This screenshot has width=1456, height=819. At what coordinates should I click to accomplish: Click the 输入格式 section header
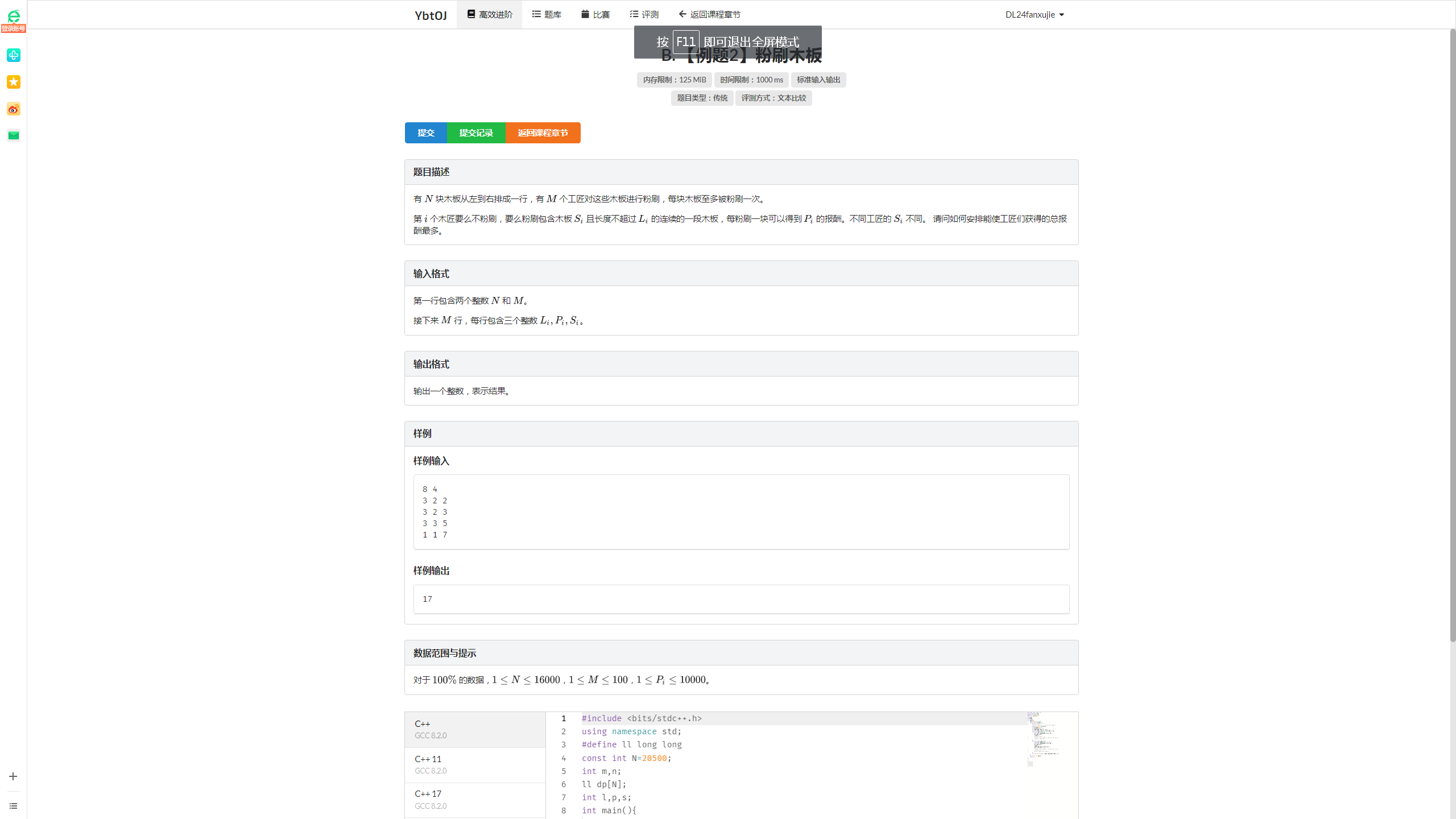[741, 274]
